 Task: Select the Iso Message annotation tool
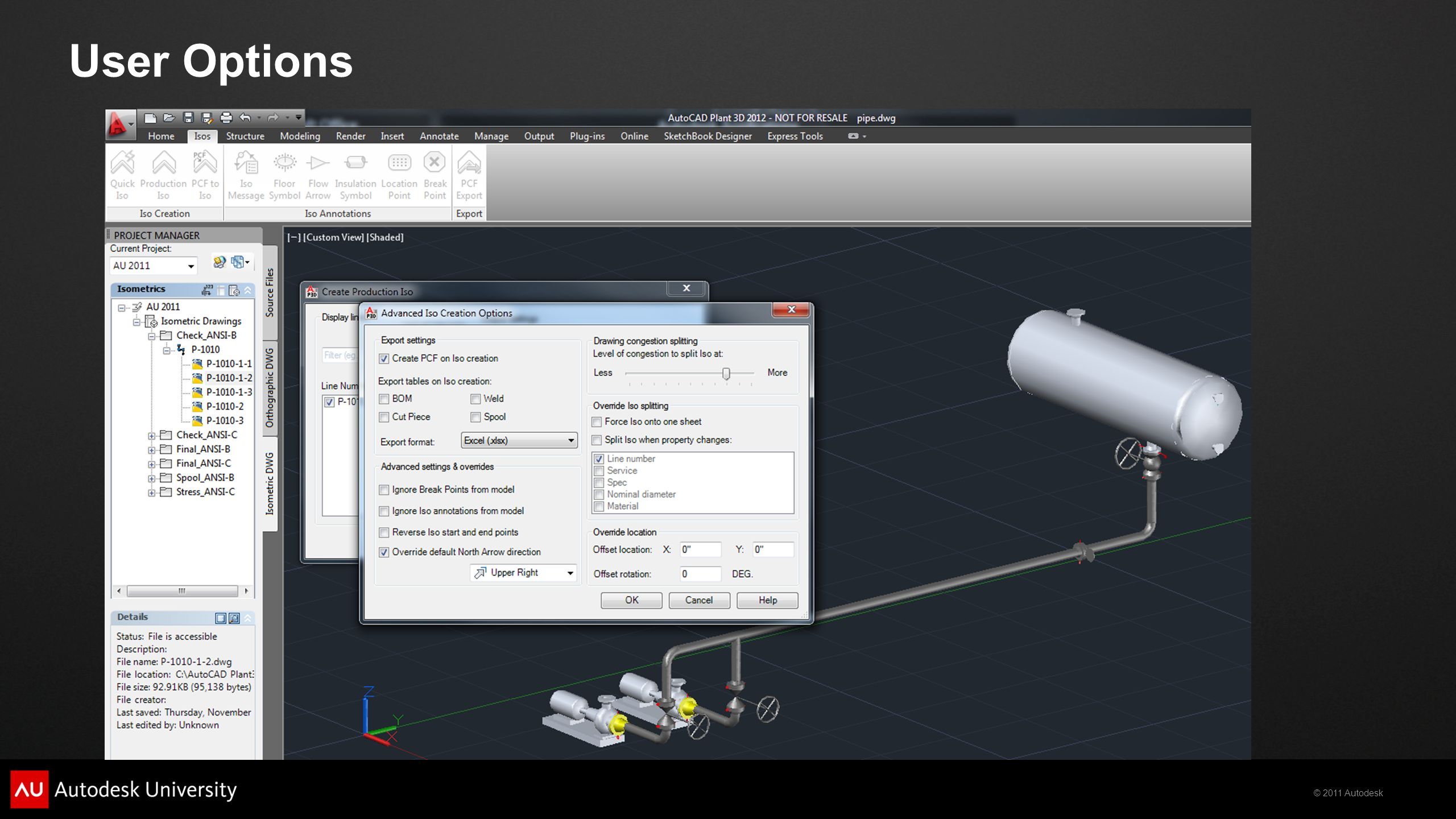(246, 174)
